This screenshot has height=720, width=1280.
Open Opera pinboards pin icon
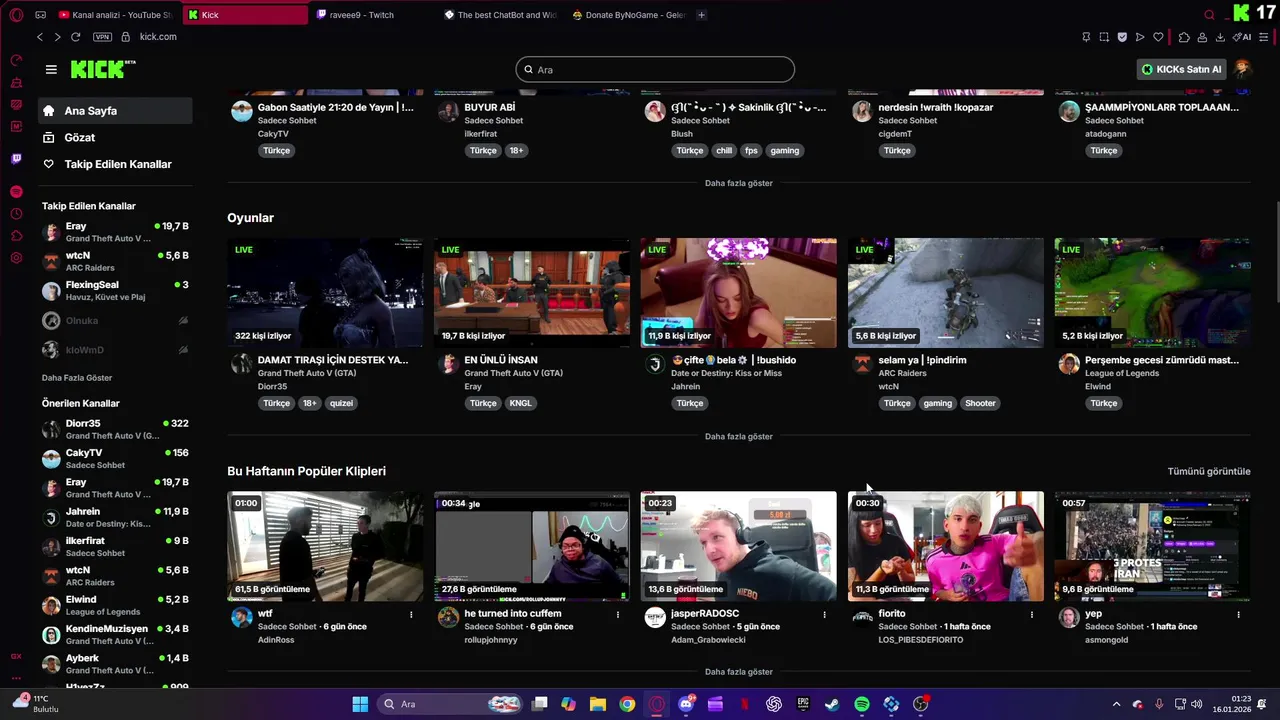(x=1086, y=37)
